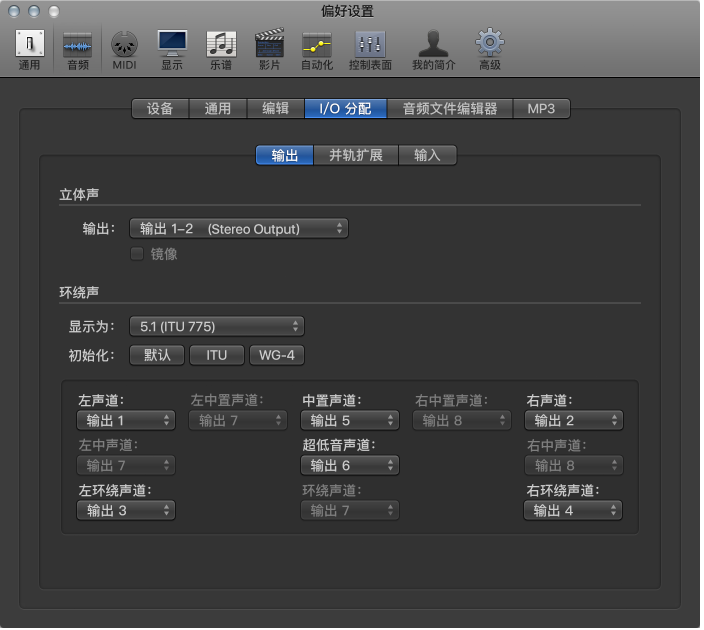Select the 输入 input segment

(x=427, y=155)
